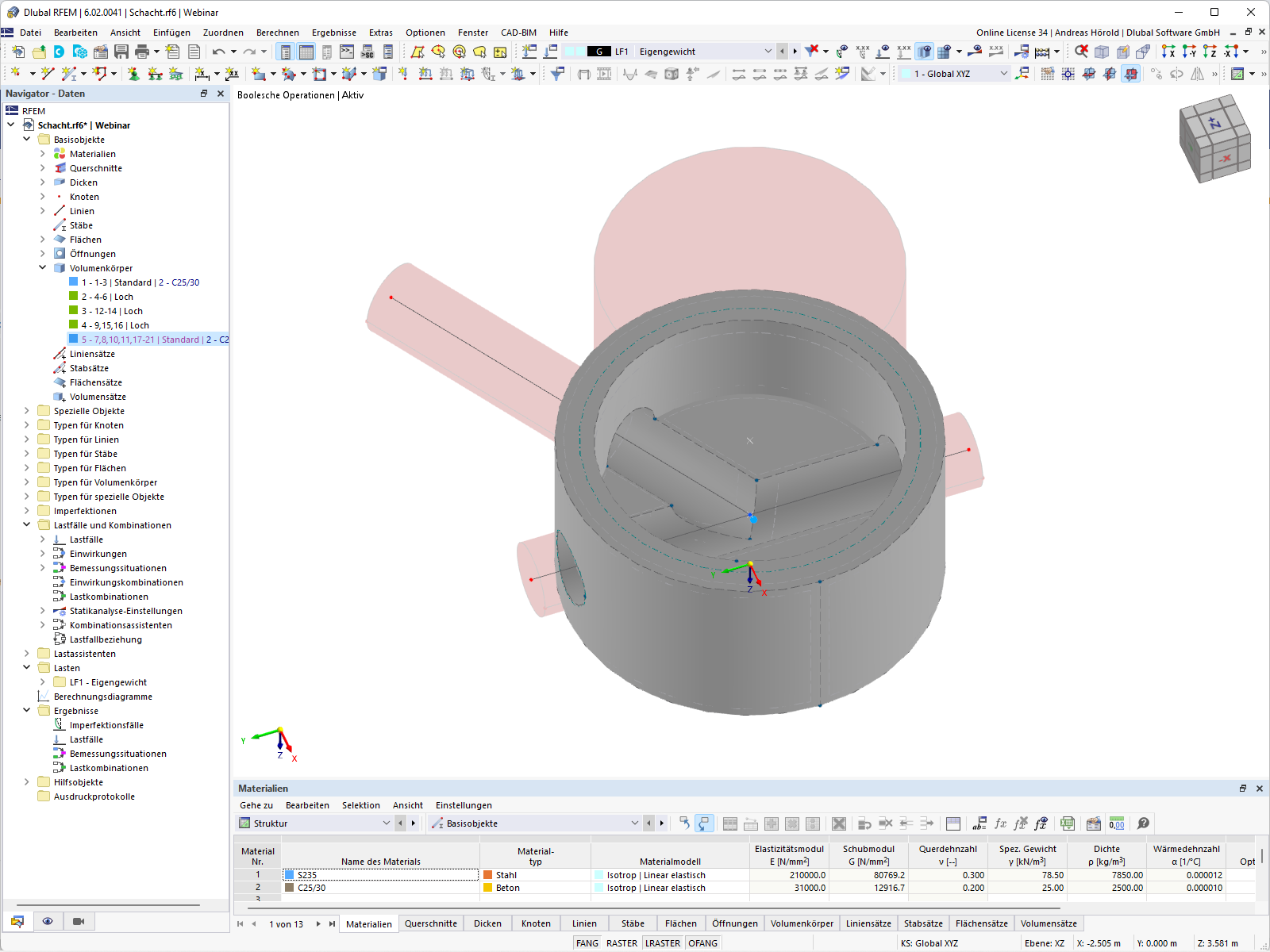Click the view along X axis icon
This screenshot has height=952, width=1270.
(1168, 52)
